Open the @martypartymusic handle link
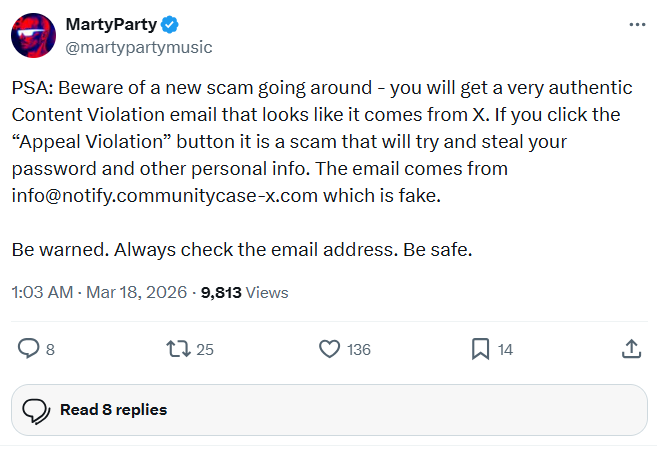 [139, 47]
